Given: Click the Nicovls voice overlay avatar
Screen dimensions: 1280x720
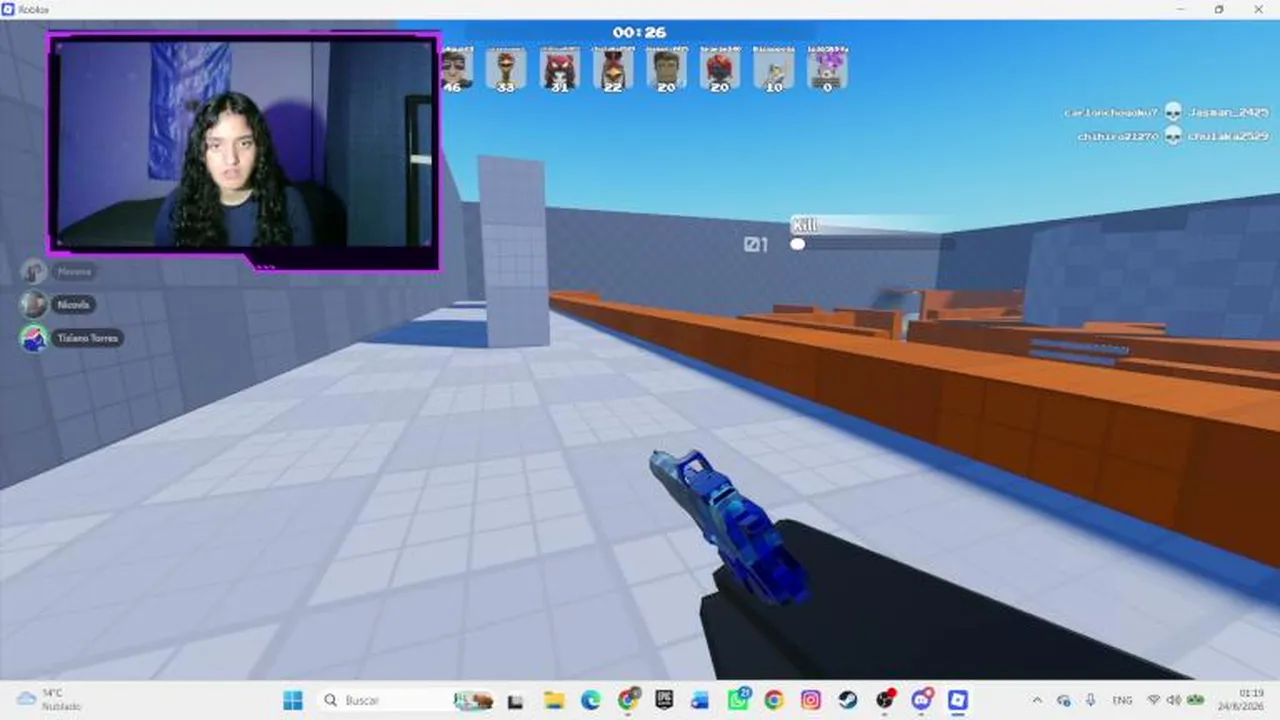Looking at the screenshot, I should (34, 304).
